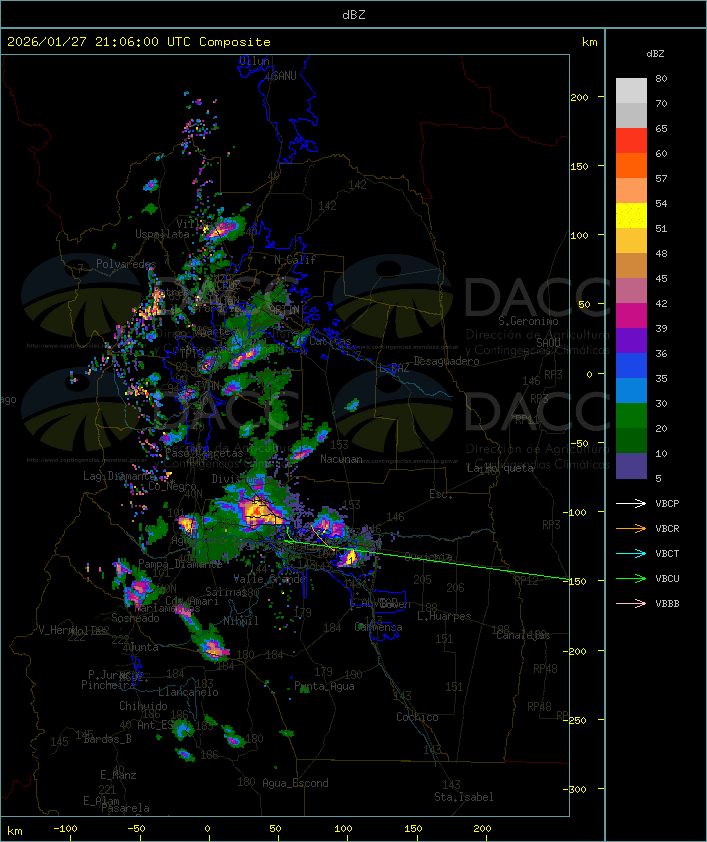Click the Uspallata label on the map
This screenshot has height=842, width=707.
tap(162, 234)
